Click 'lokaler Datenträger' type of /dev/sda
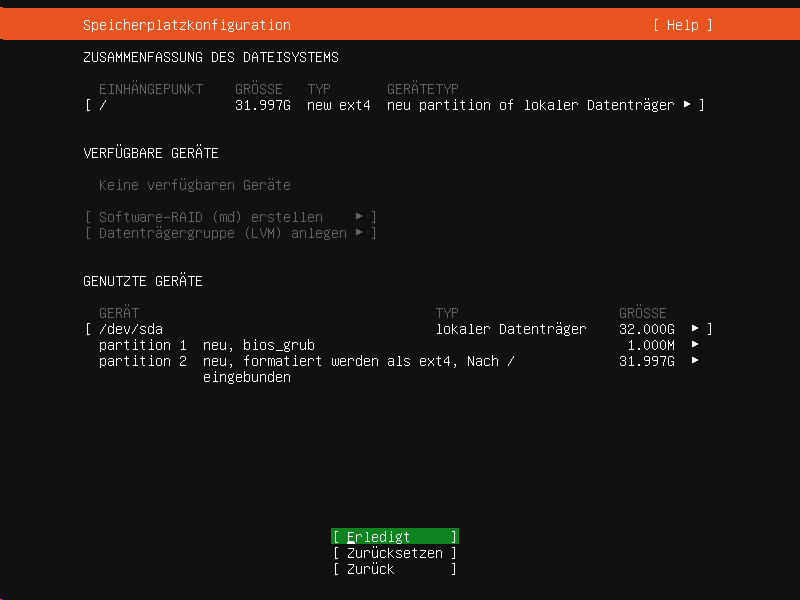Screen dimensions: 800x600 tap(511, 329)
